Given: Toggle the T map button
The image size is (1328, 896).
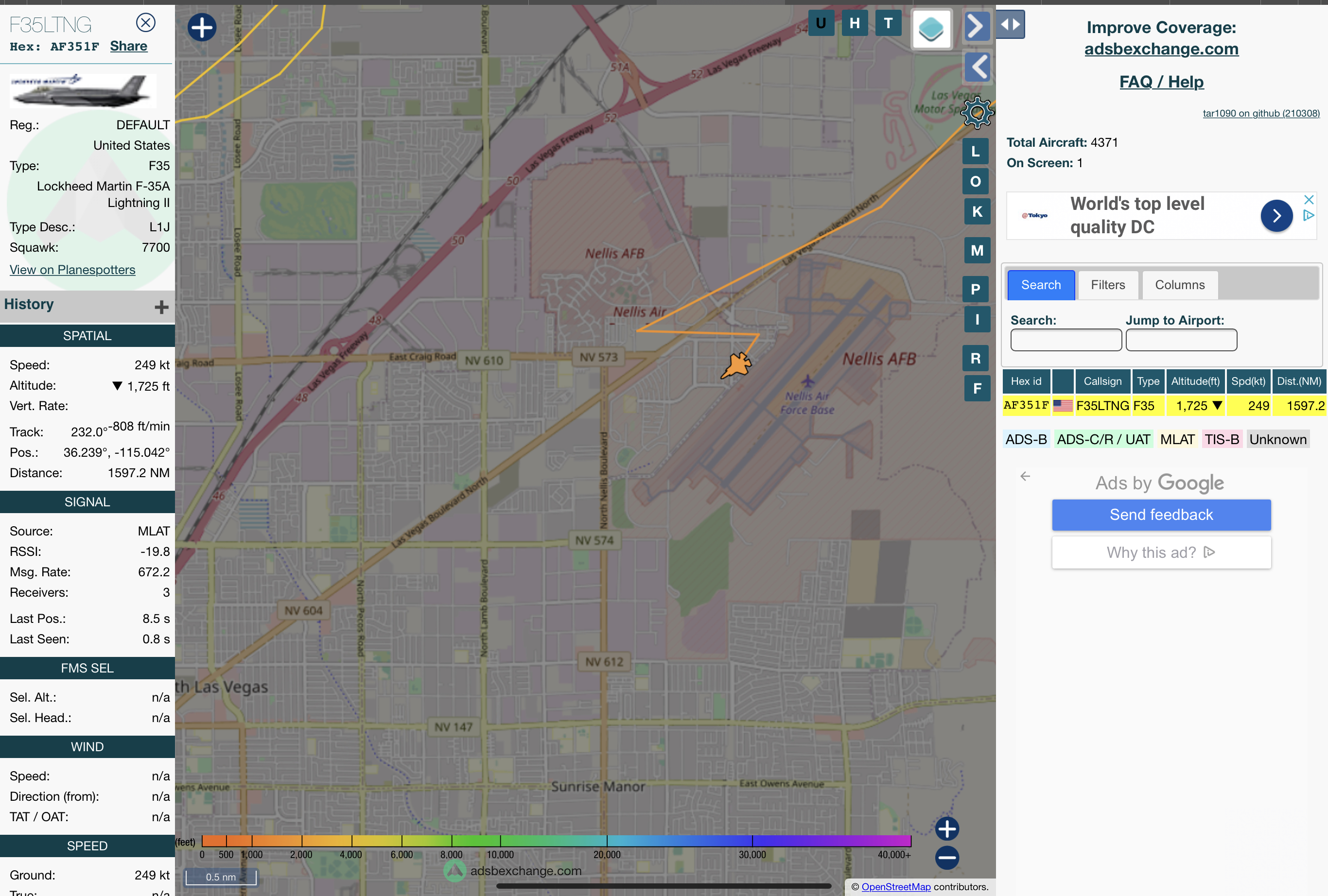Looking at the screenshot, I should coord(888,23).
